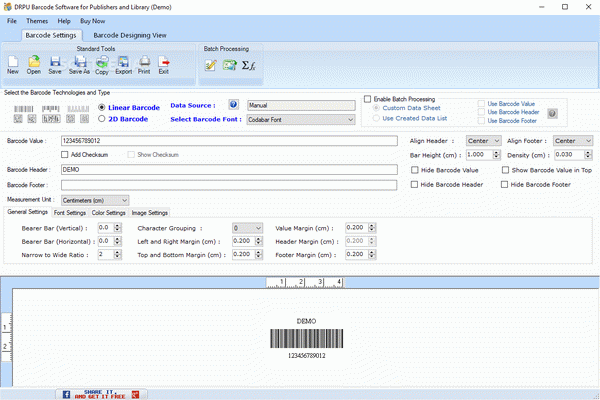Image resolution: width=600 pixels, height=400 pixels.
Task: Check the Add Checksum box
Action: 65,155
